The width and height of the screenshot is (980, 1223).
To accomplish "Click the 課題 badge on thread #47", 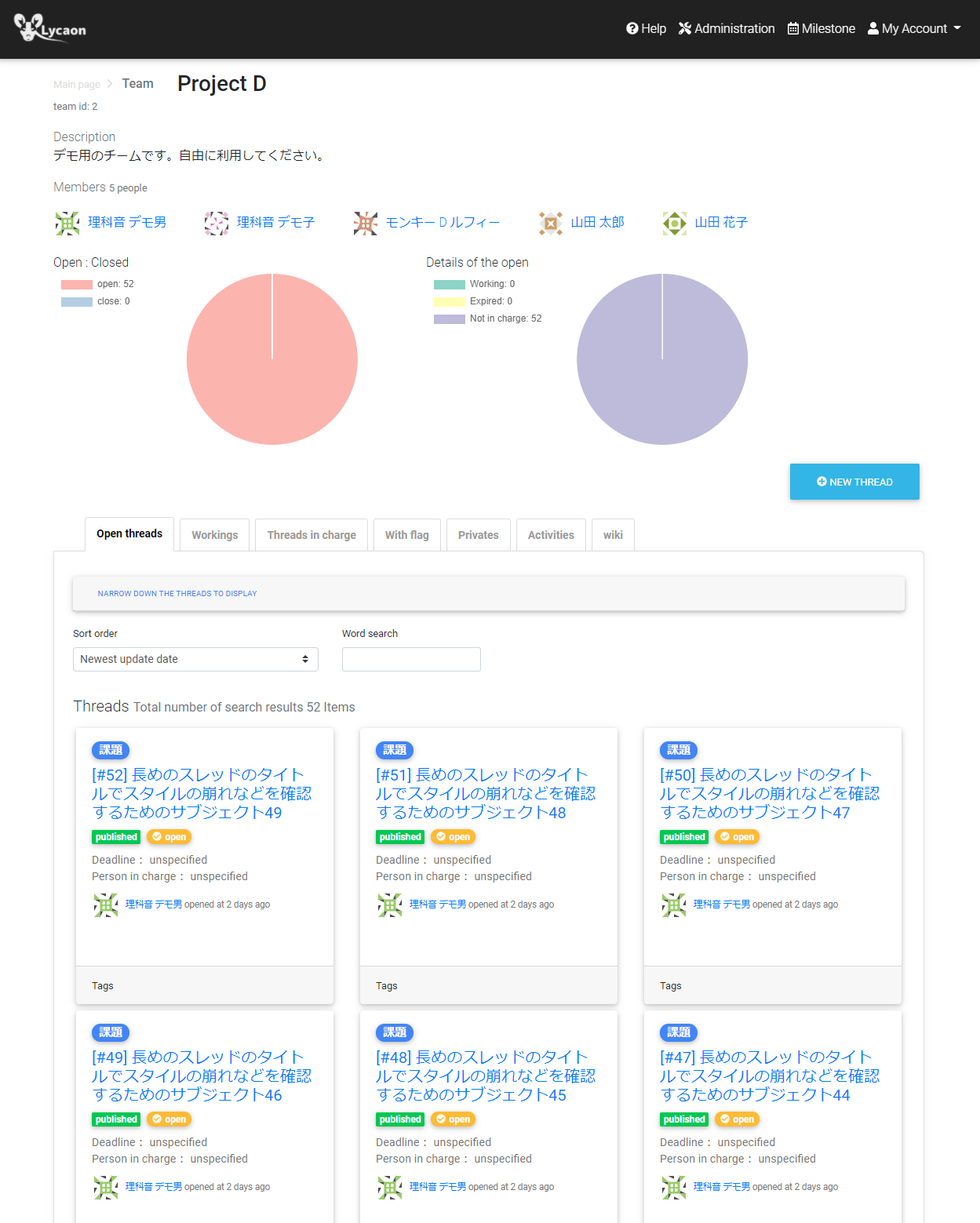I will [679, 1032].
